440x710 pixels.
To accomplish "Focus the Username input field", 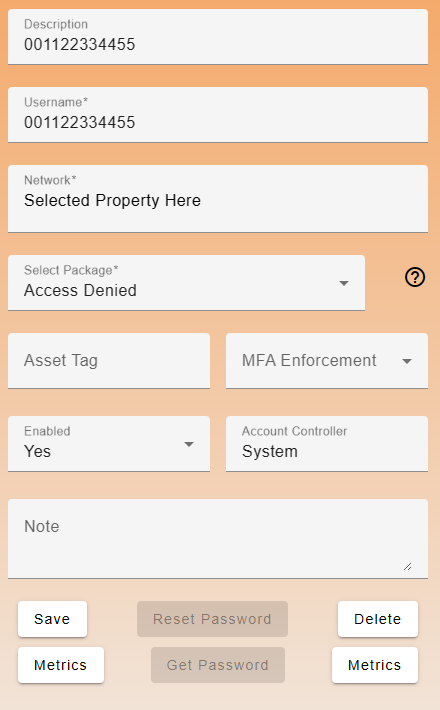I will [218, 115].
